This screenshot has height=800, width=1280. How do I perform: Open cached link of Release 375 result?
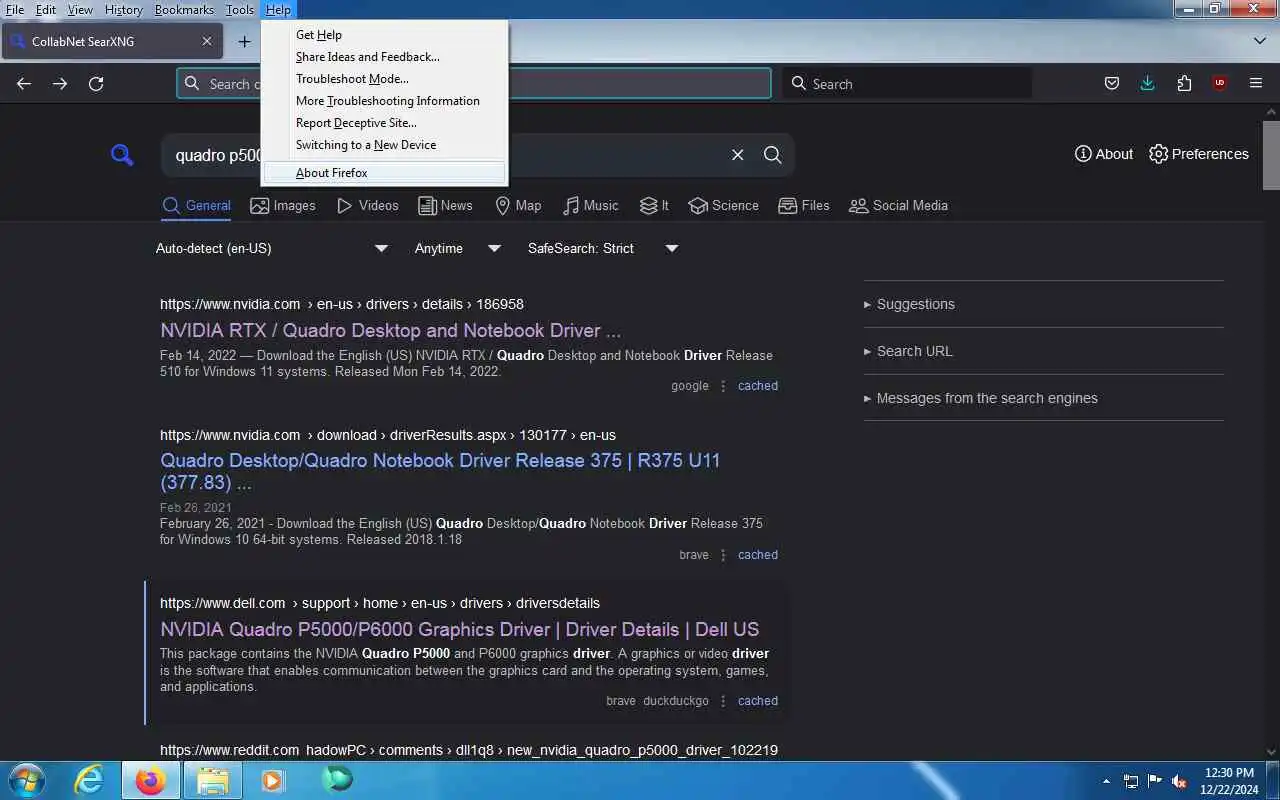click(758, 555)
